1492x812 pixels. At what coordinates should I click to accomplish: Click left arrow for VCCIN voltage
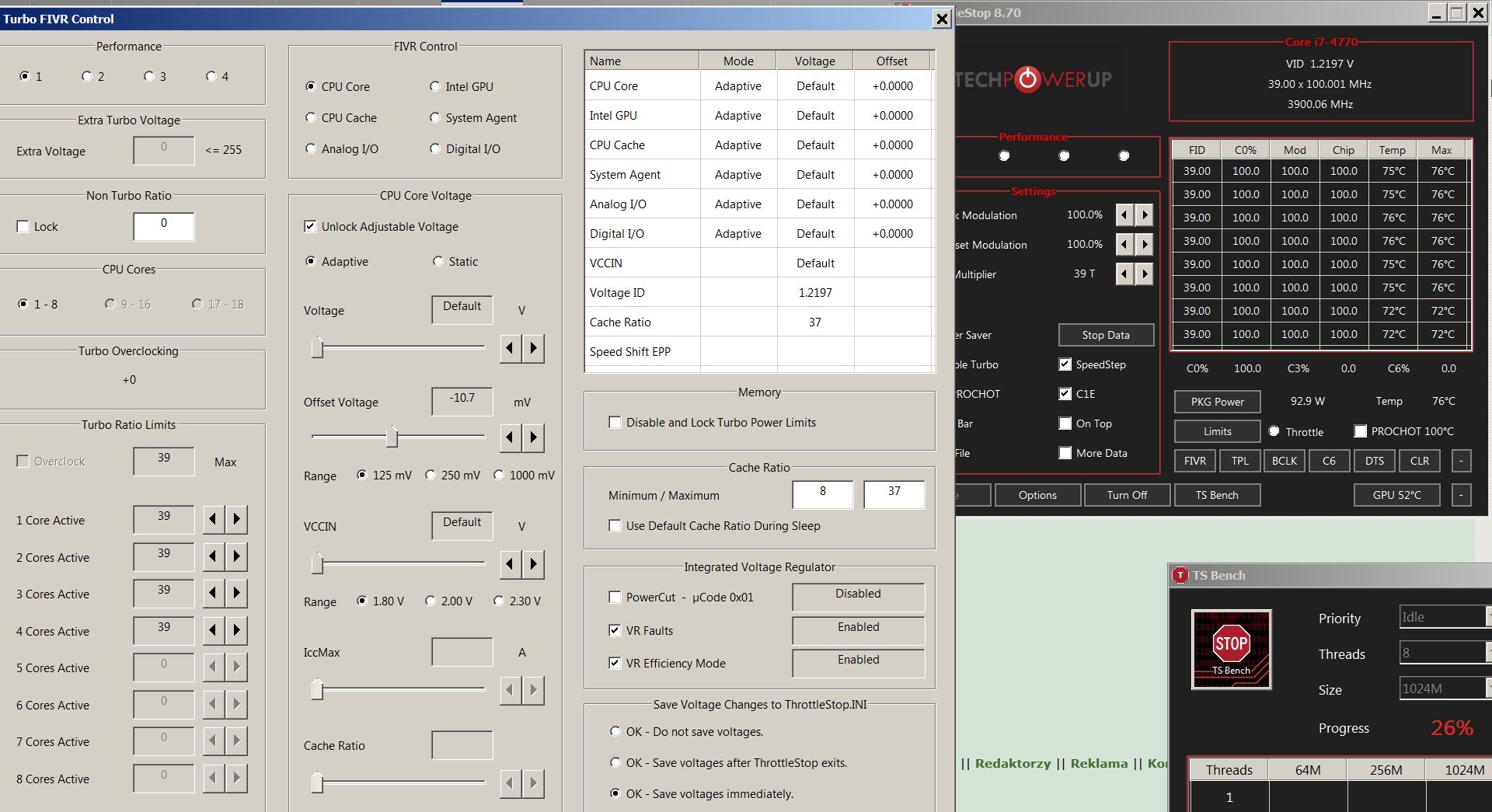510,564
